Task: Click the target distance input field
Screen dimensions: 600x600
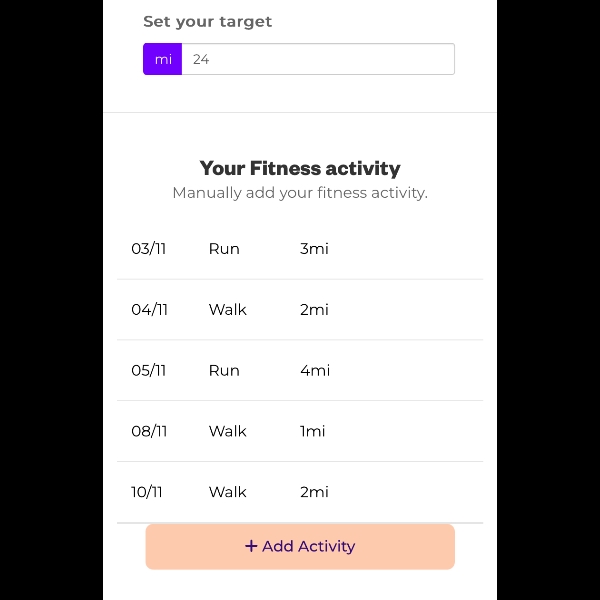Action: click(x=317, y=59)
